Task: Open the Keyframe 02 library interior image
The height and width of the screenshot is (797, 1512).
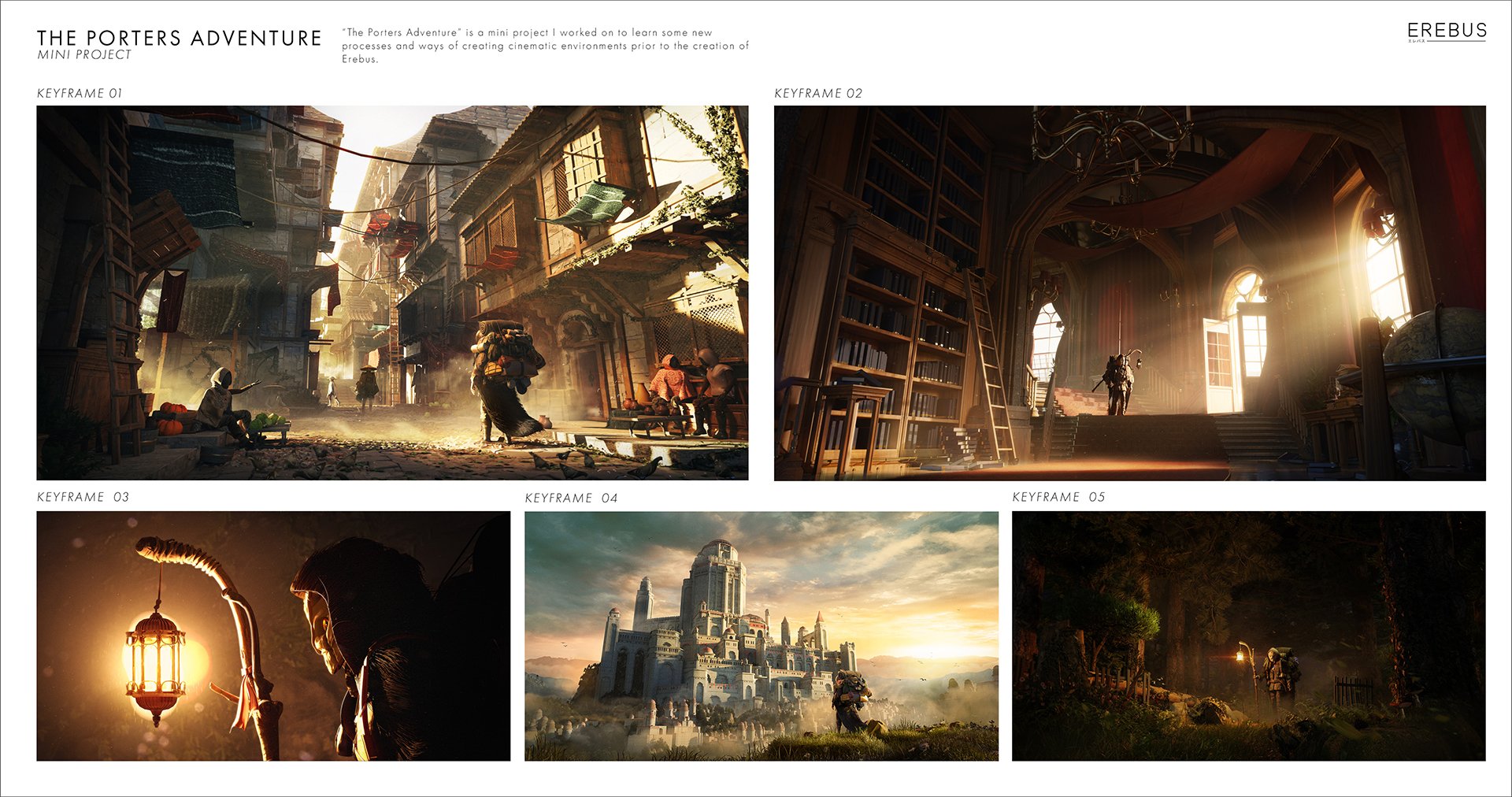Action: pos(1129,293)
